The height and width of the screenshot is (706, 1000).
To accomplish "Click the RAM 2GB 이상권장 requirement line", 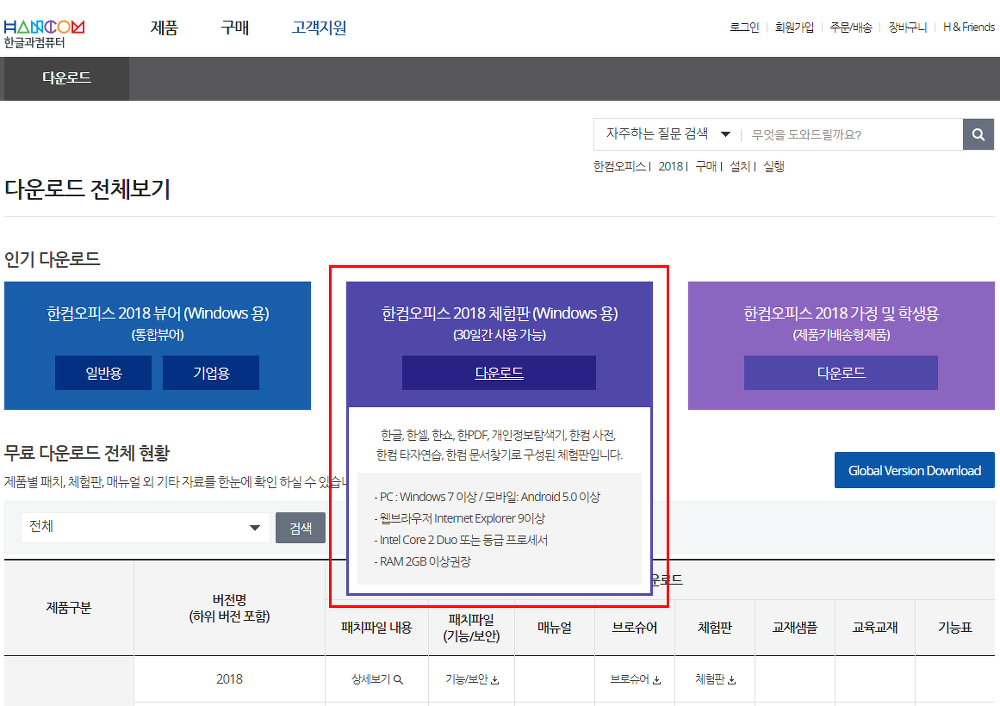I will (422, 562).
